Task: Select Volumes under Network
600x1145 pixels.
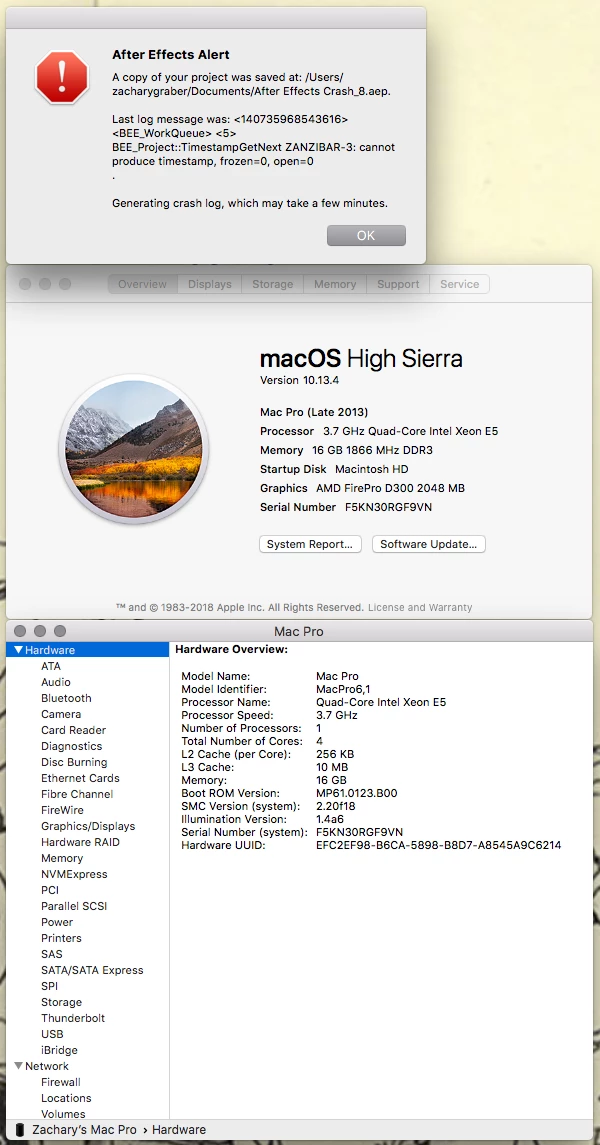Action: [x=63, y=1114]
